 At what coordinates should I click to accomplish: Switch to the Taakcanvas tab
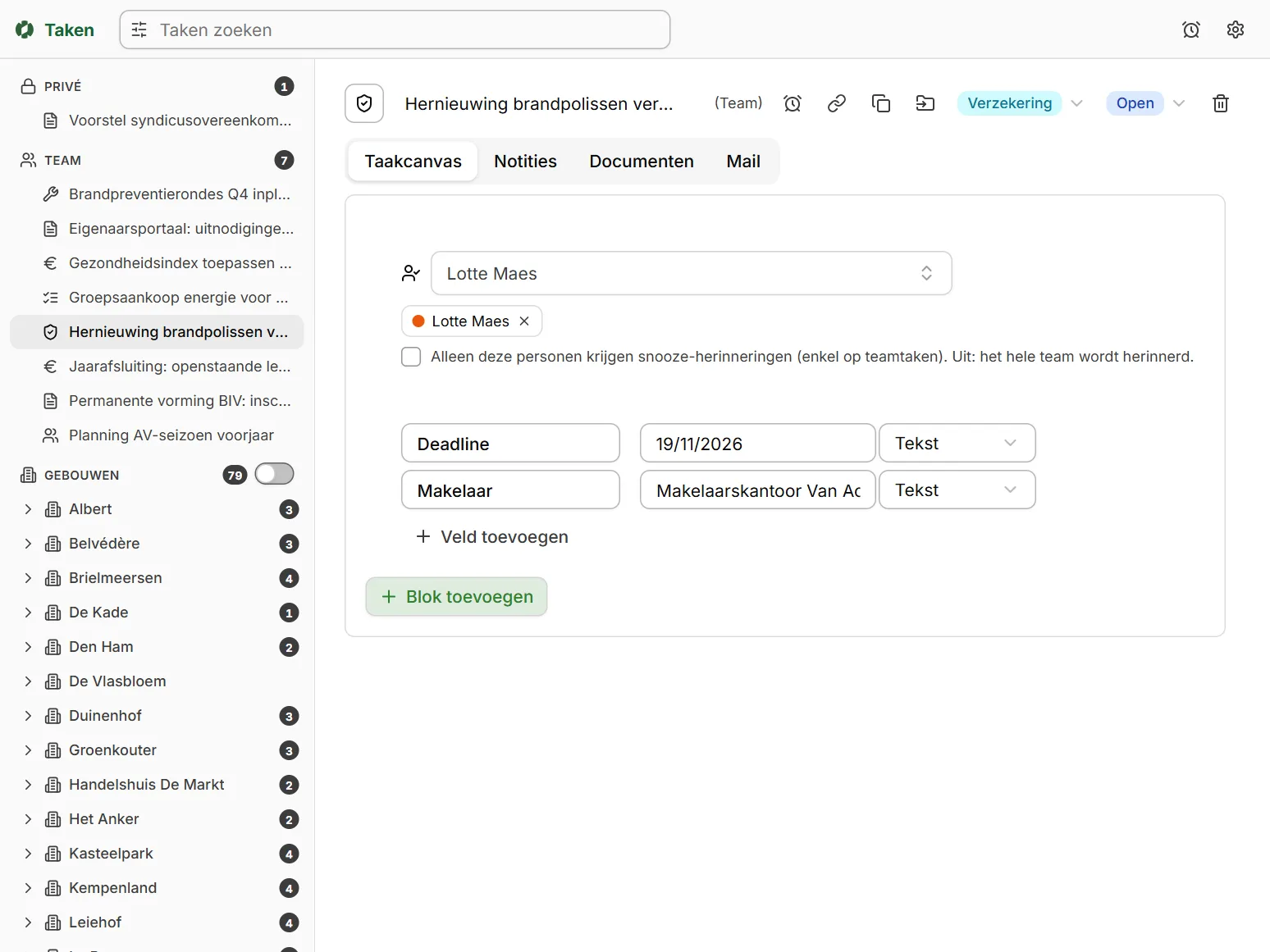pyautogui.click(x=413, y=162)
